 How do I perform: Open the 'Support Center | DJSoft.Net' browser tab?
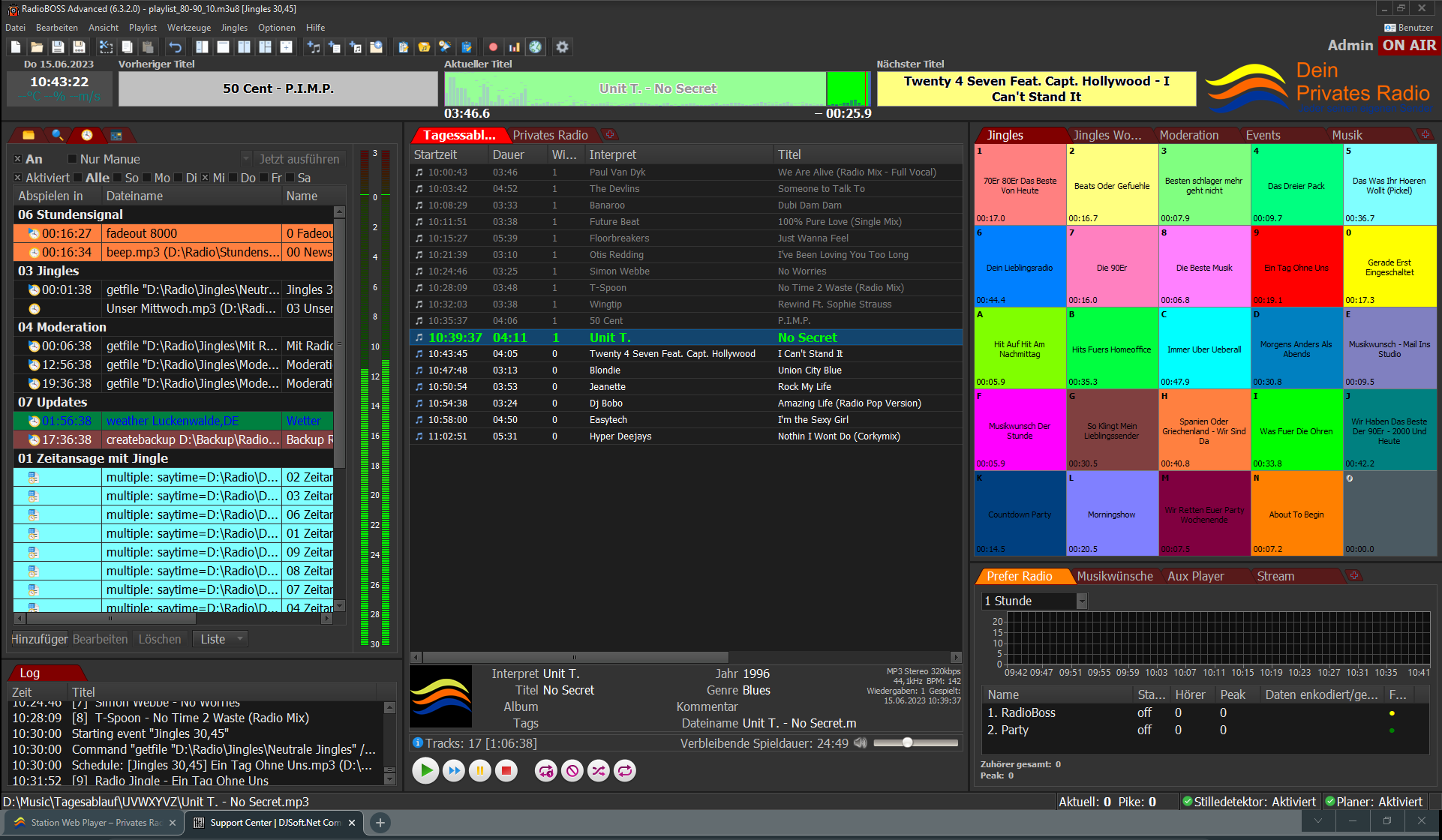pos(274,823)
